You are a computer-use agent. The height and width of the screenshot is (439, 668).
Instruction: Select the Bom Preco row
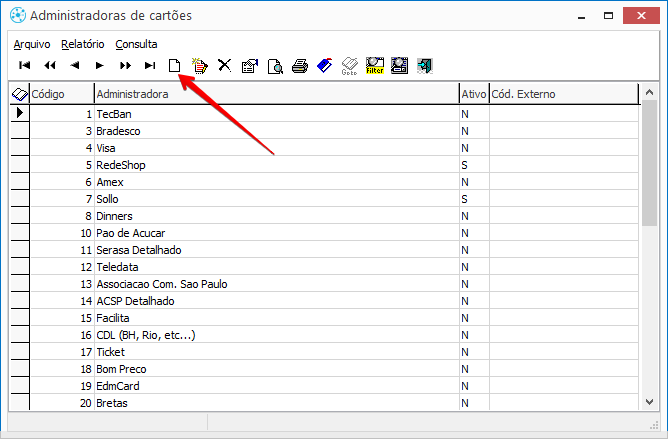(x=334, y=369)
